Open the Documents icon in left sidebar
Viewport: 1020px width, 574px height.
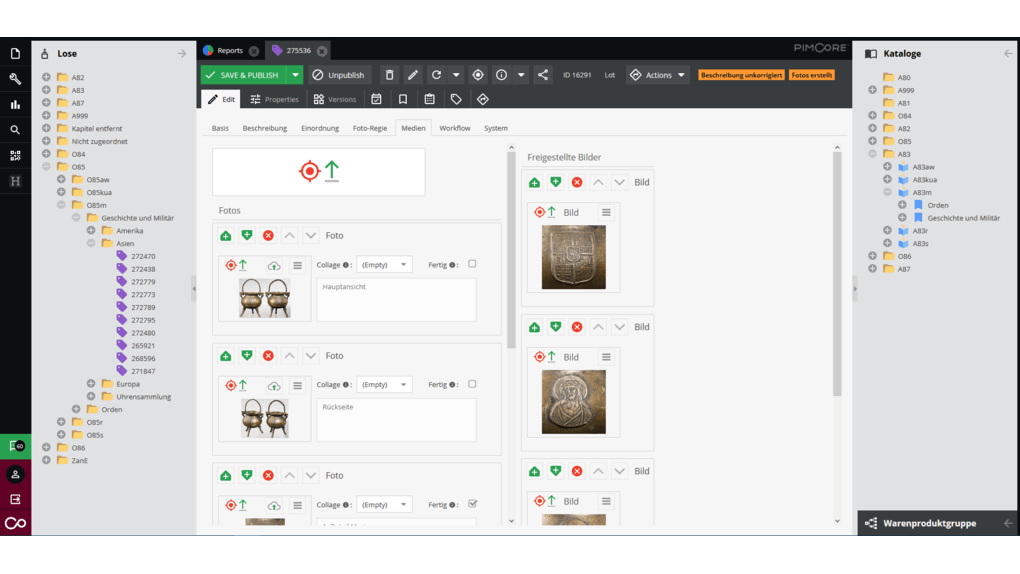click(15, 53)
